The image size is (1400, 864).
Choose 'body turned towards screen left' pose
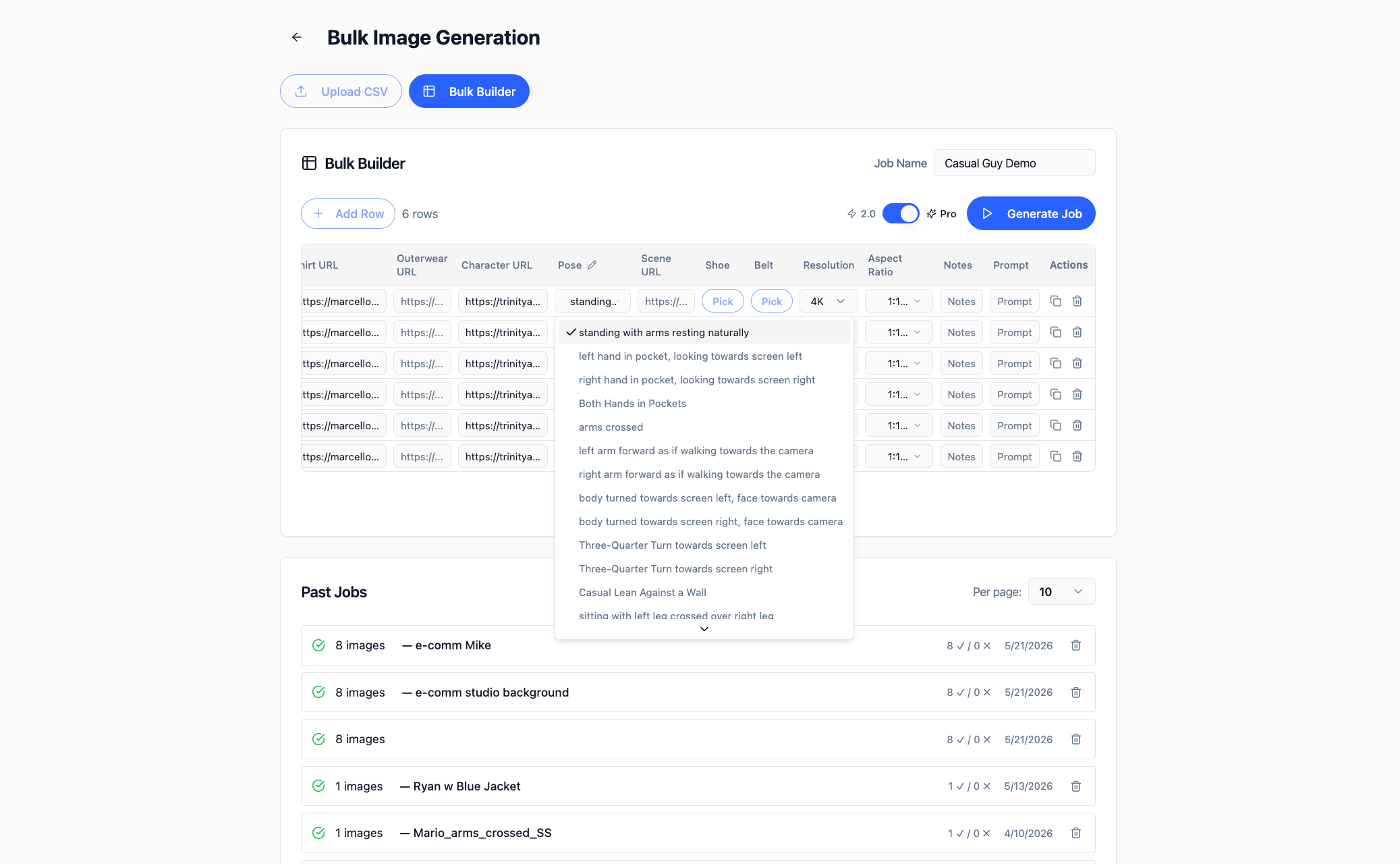click(704, 497)
